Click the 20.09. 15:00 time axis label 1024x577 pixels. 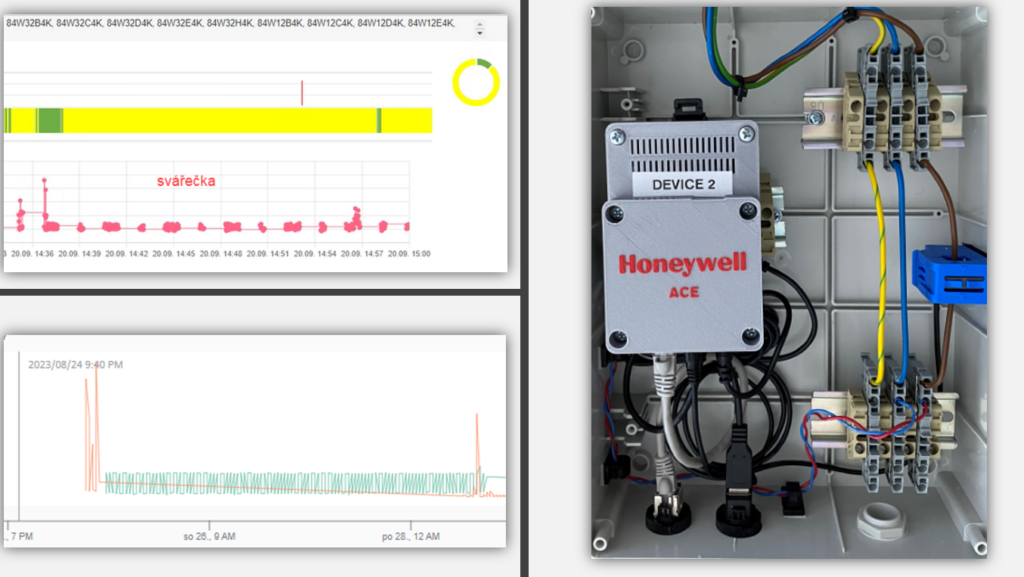(409, 254)
